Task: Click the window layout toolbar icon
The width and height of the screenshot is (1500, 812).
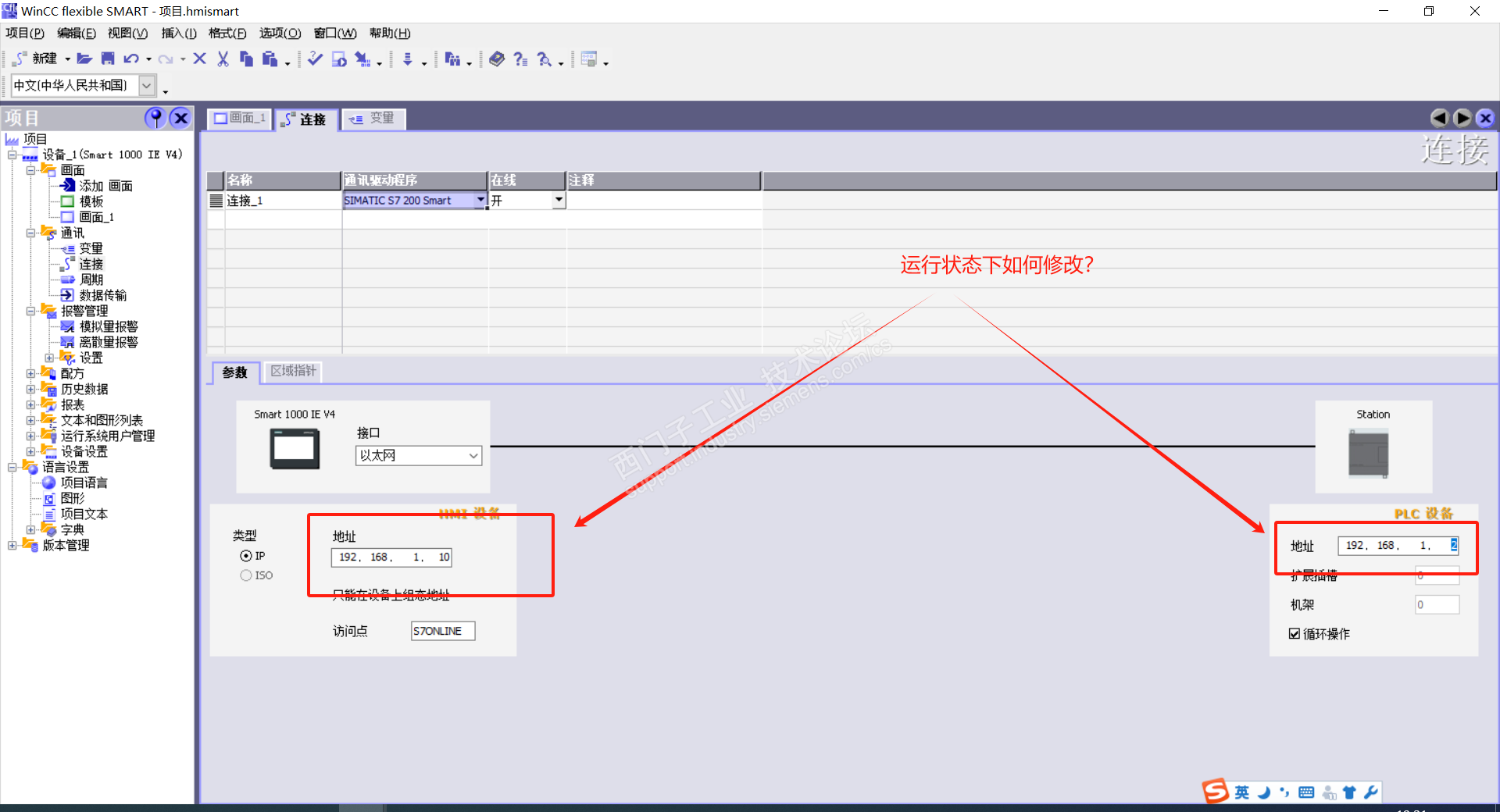Action: (x=589, y=59)
